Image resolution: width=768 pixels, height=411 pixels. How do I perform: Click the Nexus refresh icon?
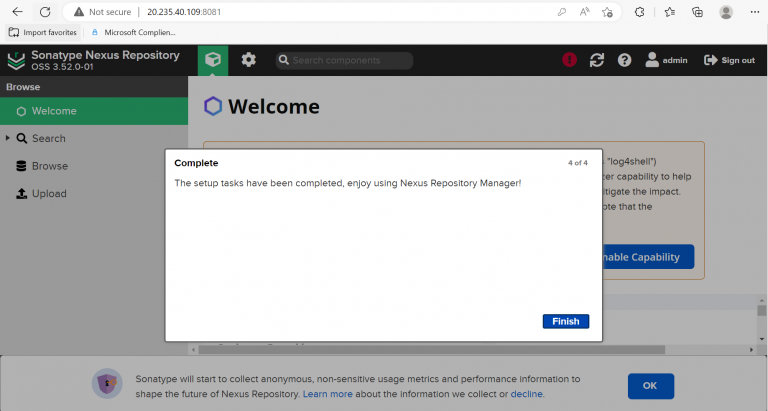[x=597, y=60]
